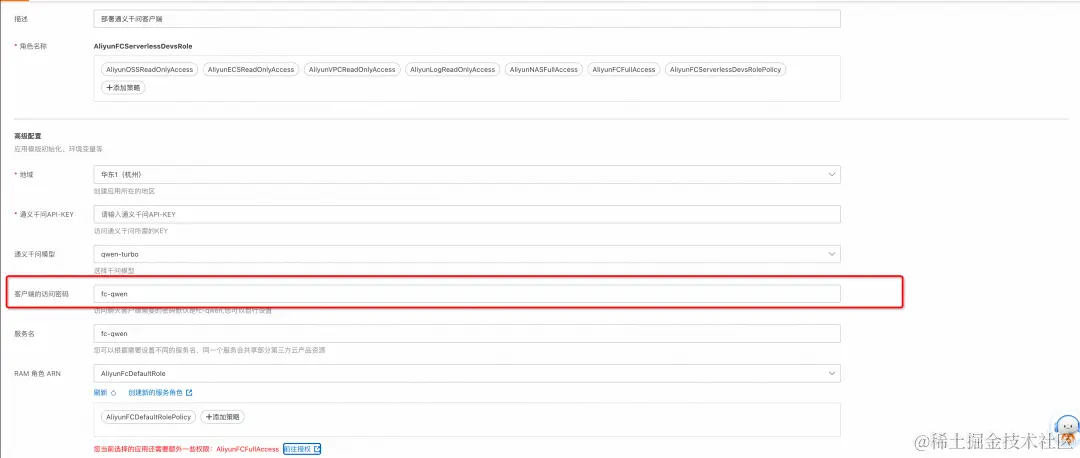Open the support assistant avatar icon

tap(1067, 428)
